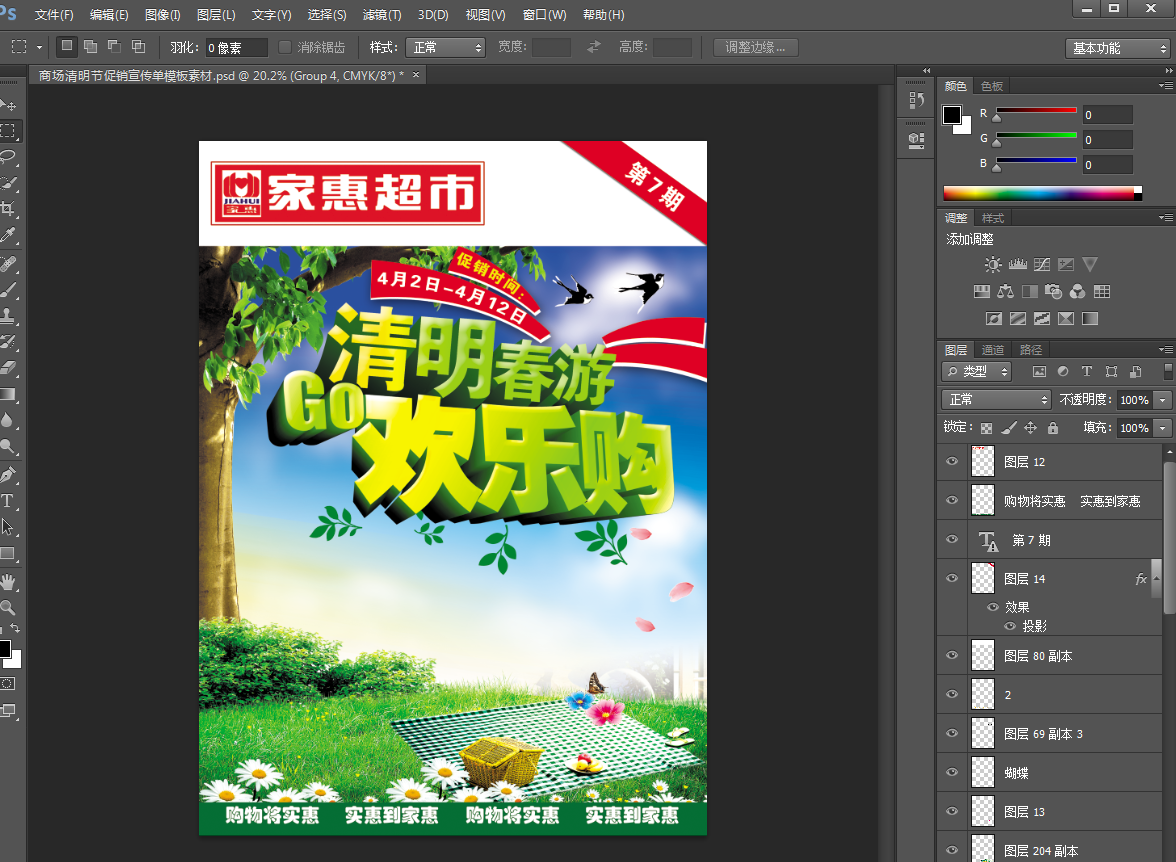Select the Quick Selection tool
The image size is (1176, 862).
(8, 182)
